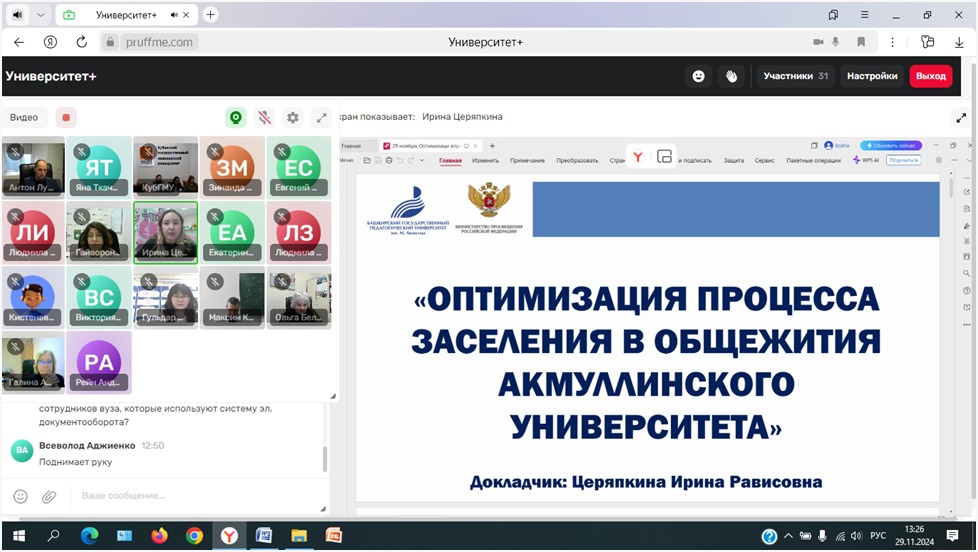Open video panel gear settings
Viewport: 978px width, 552px height.
pos(293,117)
